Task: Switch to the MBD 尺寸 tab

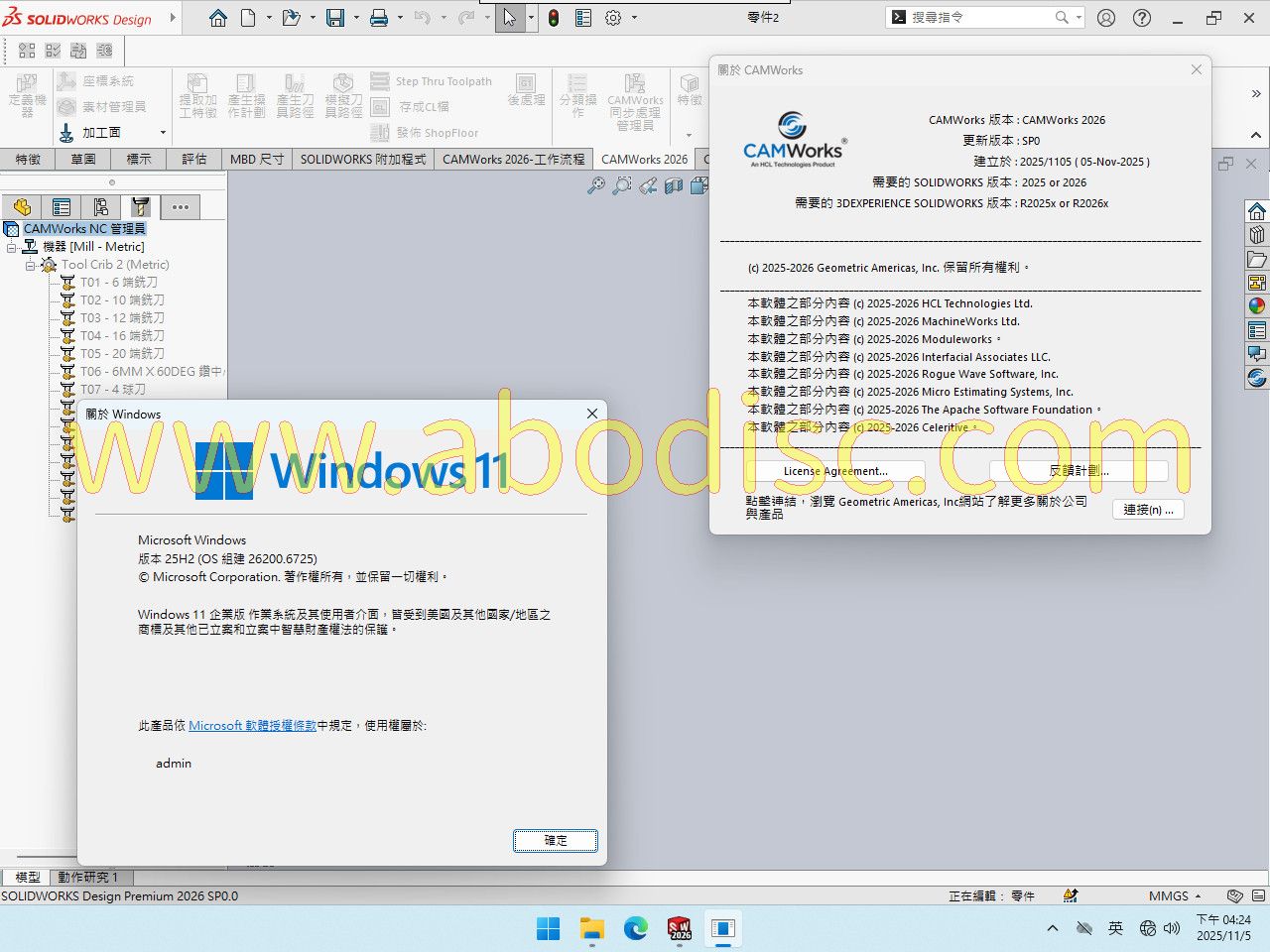Action: [x=257, y=159]
